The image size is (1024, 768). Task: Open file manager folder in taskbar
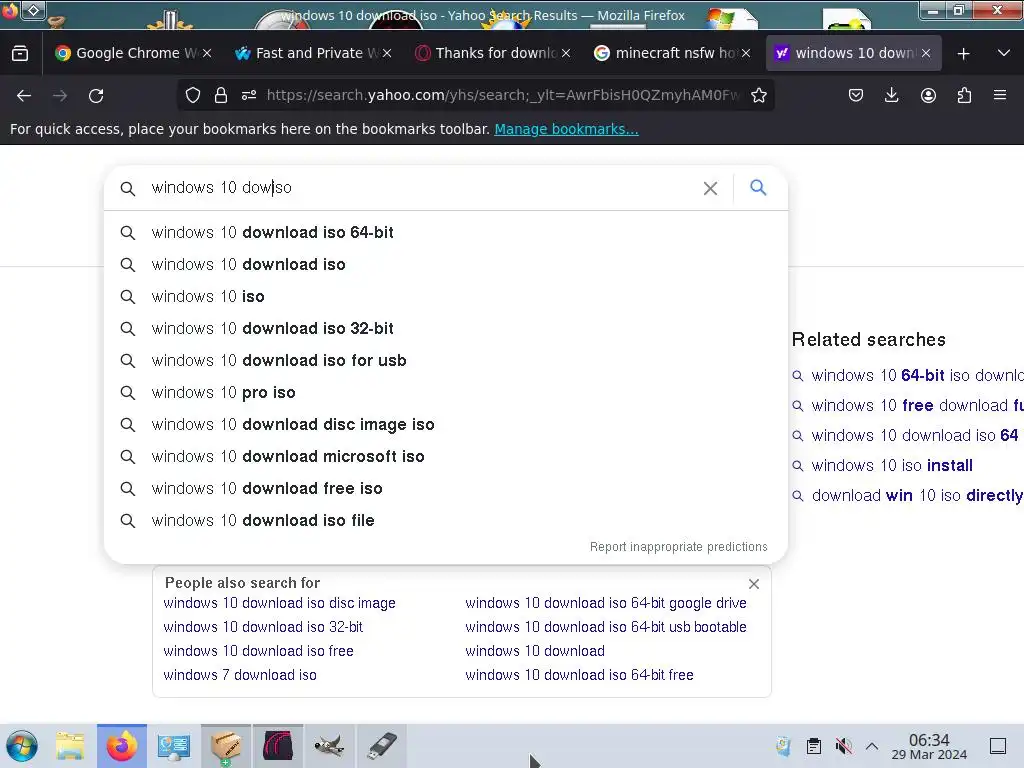[70, 746]
